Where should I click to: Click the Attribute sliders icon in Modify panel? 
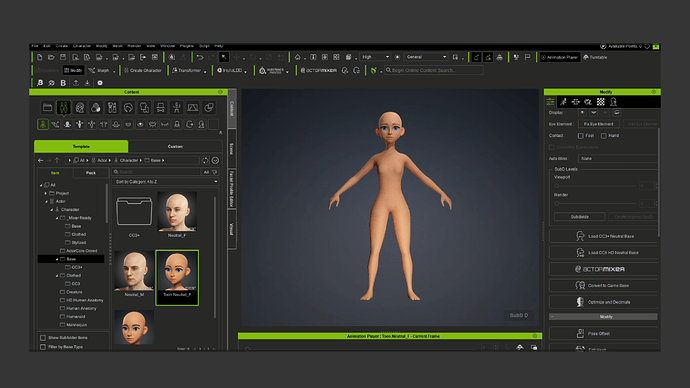pos(551,102)
